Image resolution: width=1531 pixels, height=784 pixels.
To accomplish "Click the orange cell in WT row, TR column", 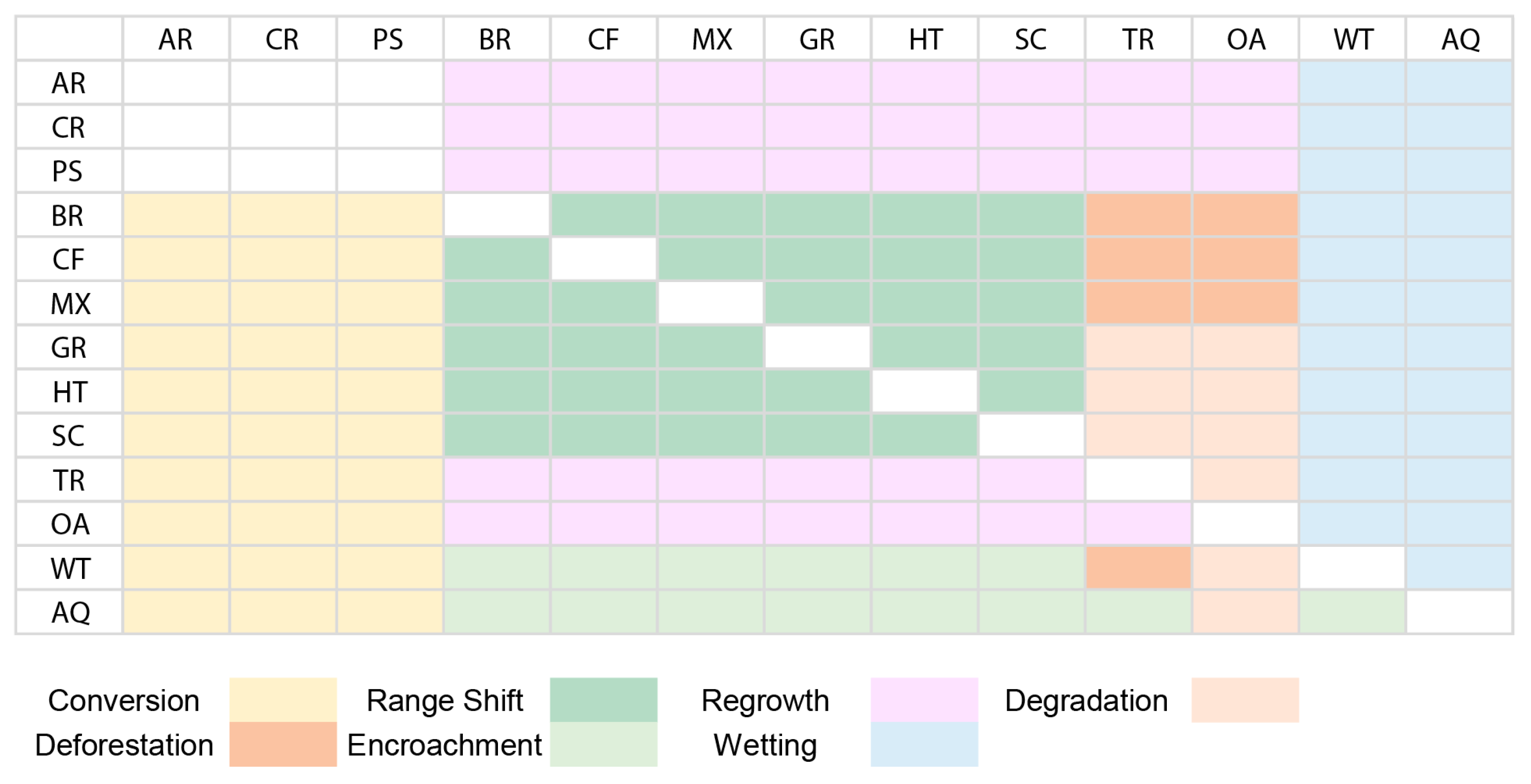I will (x=1138, y=568).
